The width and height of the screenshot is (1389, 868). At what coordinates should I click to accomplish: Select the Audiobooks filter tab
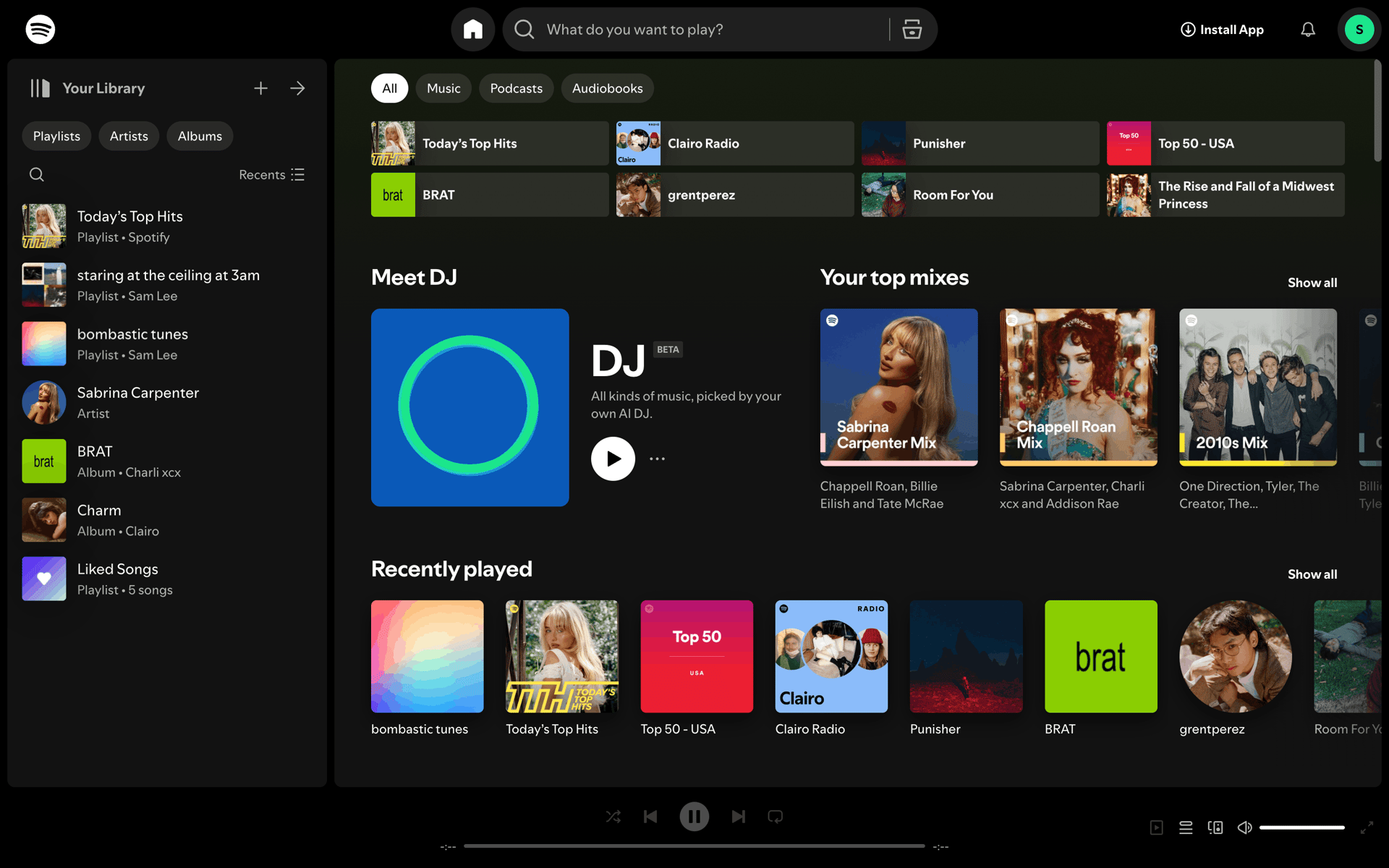607,88
